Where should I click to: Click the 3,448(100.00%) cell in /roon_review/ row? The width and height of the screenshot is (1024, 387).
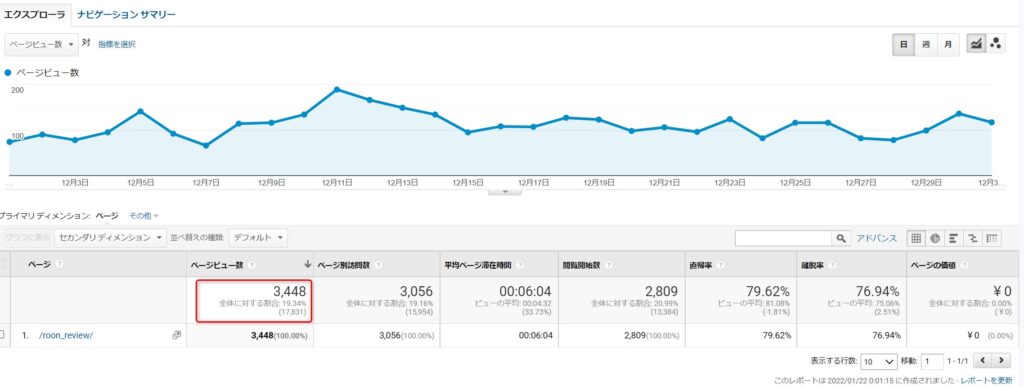click(x=280, y=335)
